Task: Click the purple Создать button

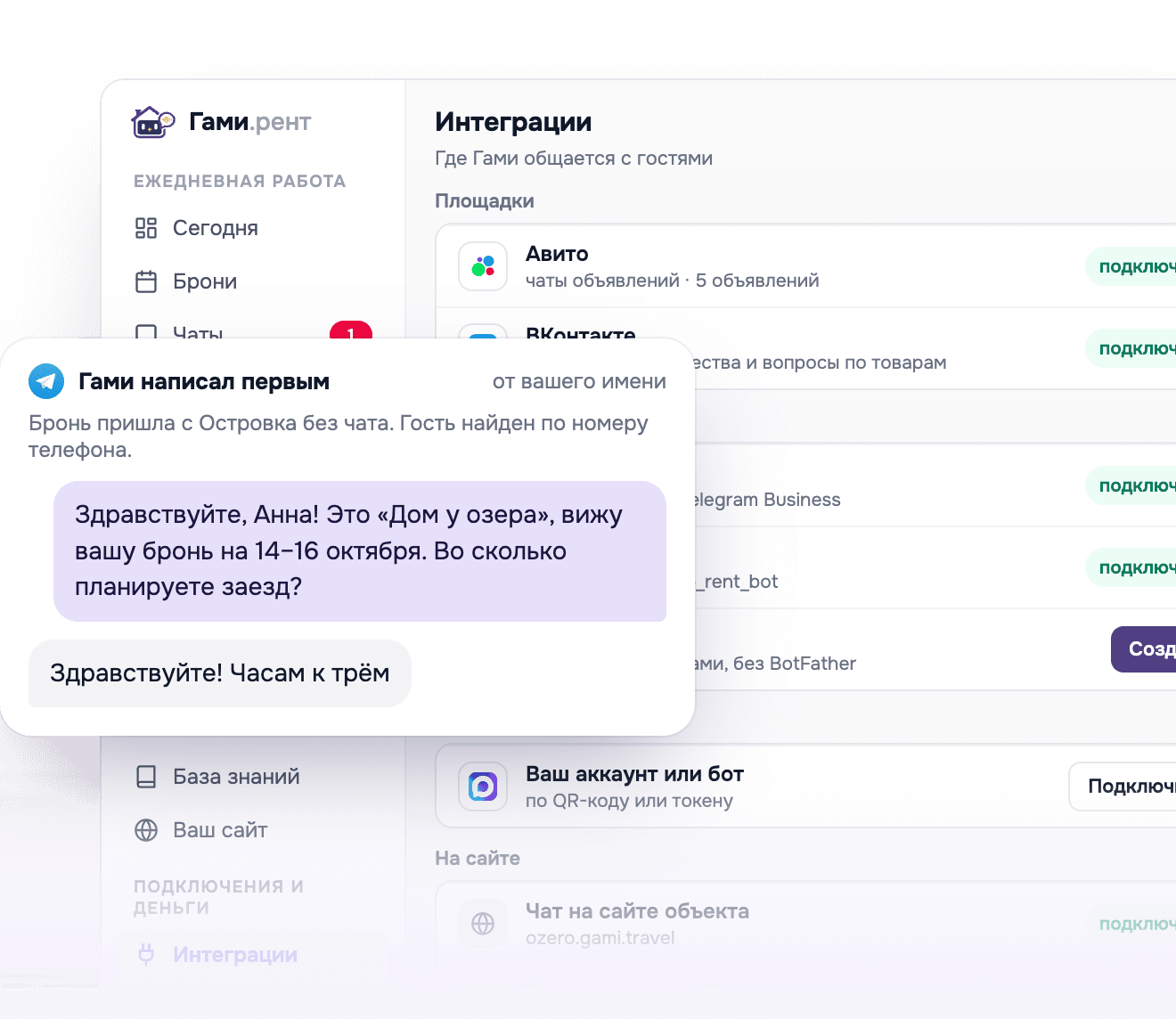Action: pyautogui.click(x=1144, y=649)
